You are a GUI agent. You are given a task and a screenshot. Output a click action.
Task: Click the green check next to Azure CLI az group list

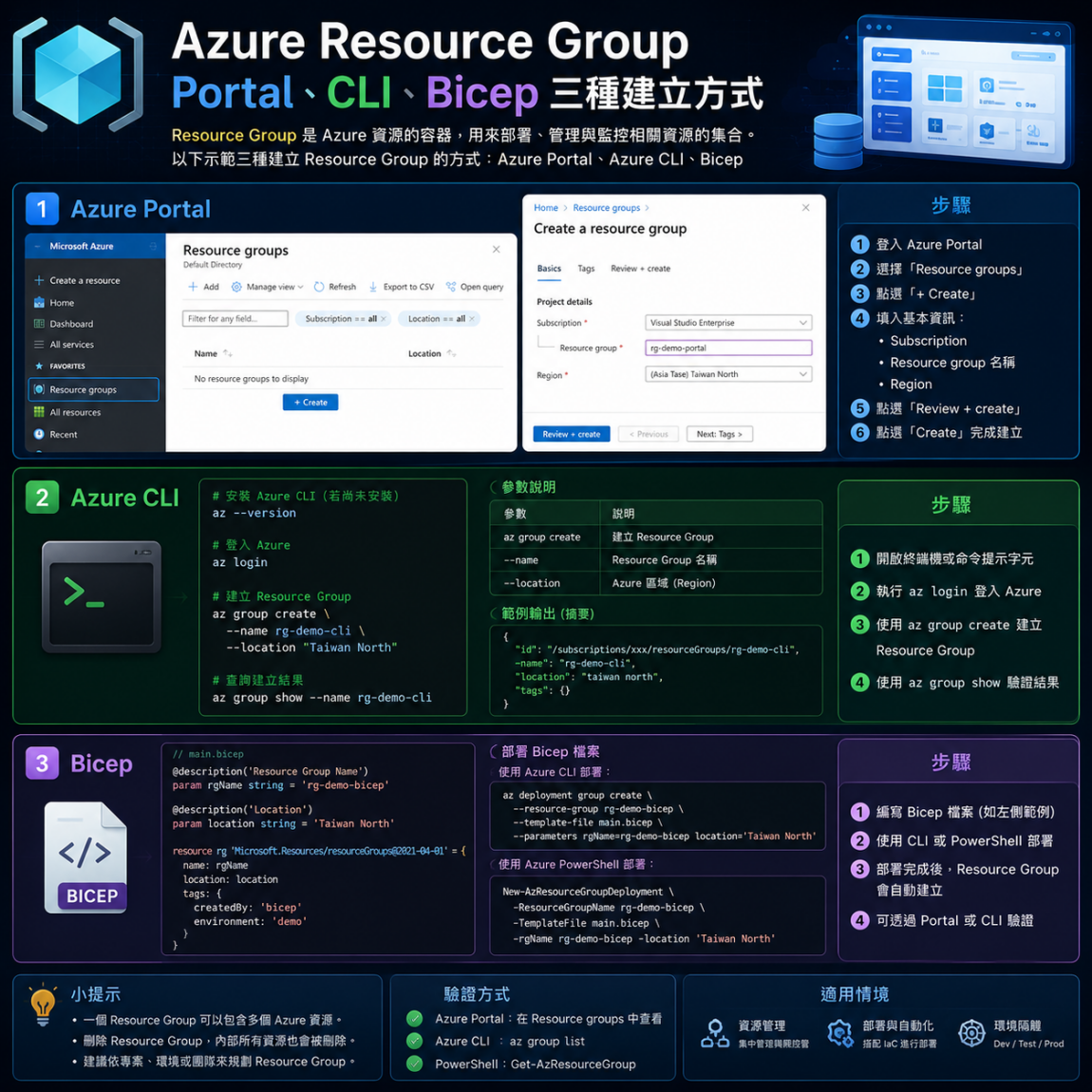pyautogui.click(x=414, y=1042)
